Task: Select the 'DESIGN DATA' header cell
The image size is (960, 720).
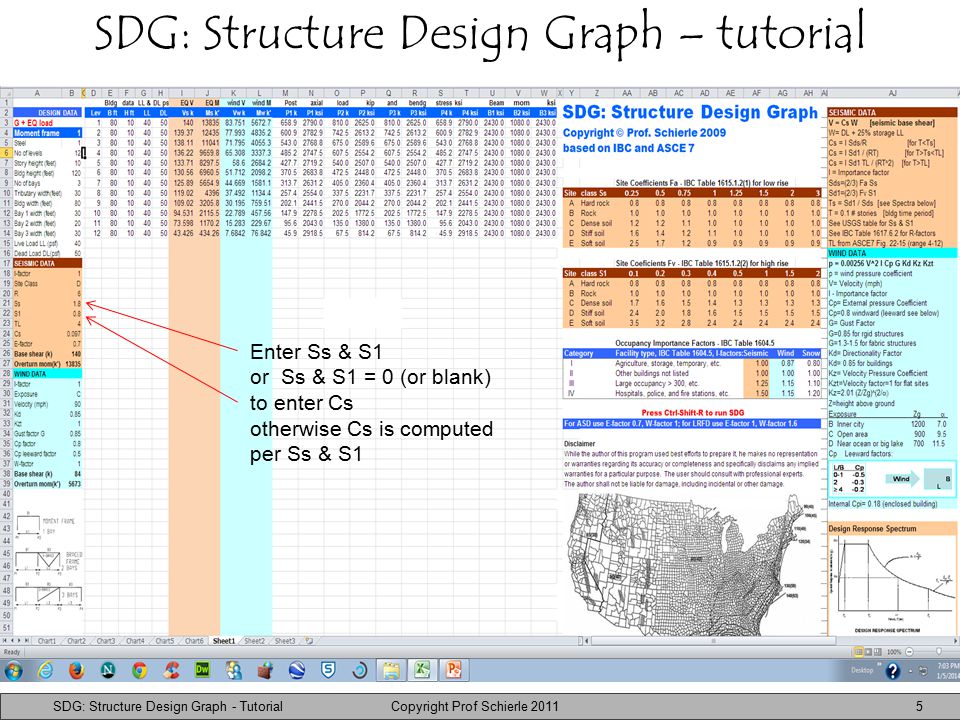Action: click(47, 113)
